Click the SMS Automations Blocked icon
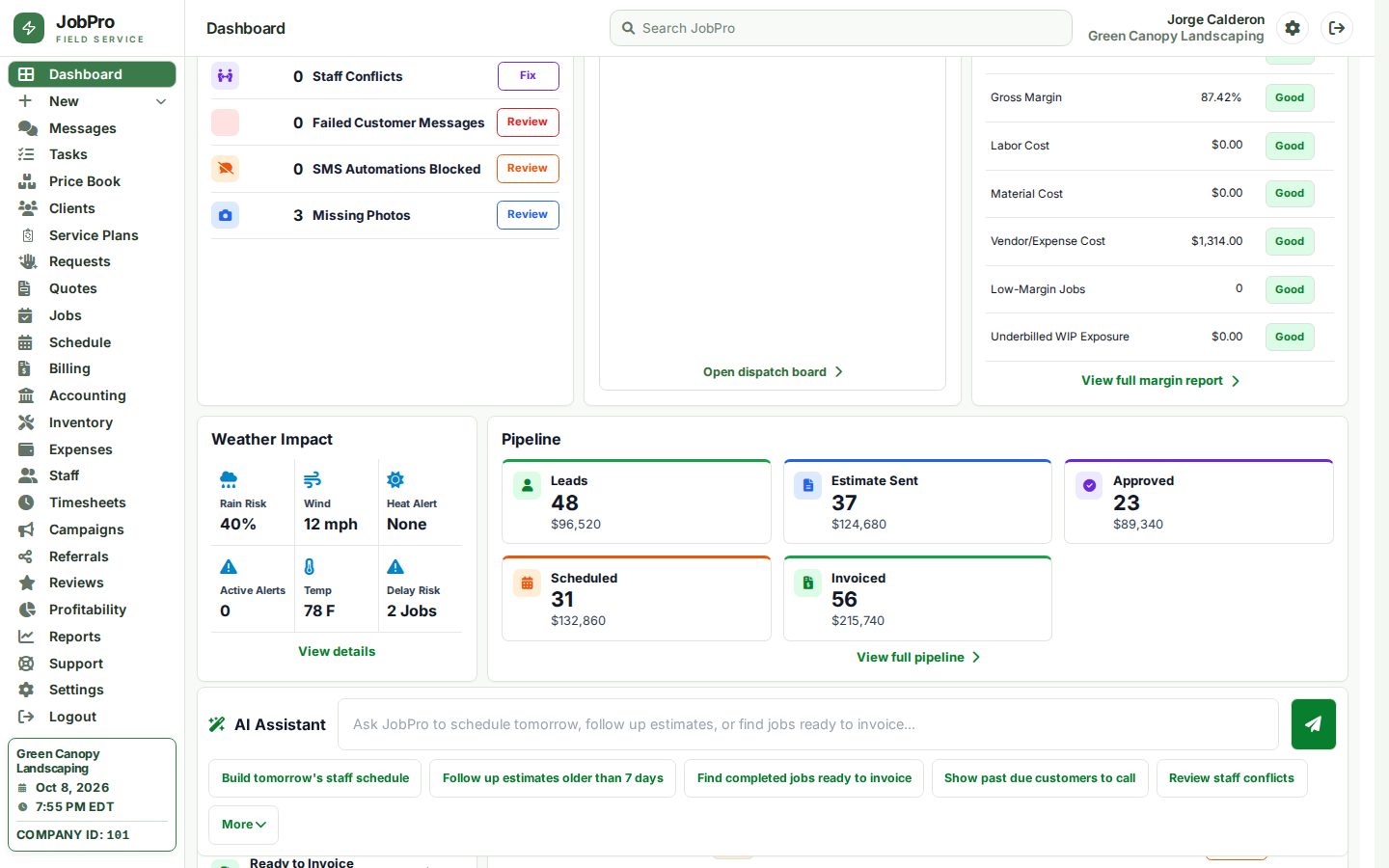 (x=226, y=169)
